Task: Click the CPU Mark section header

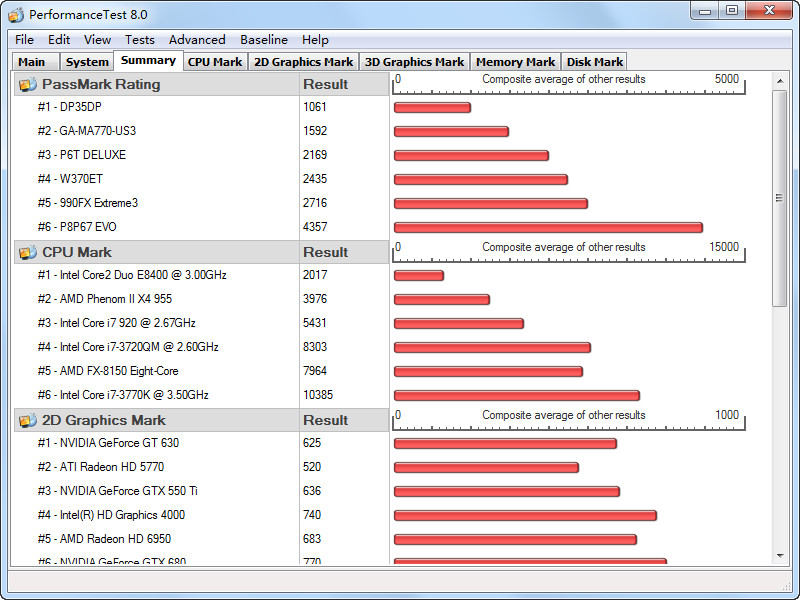Action: pos(157,252)
